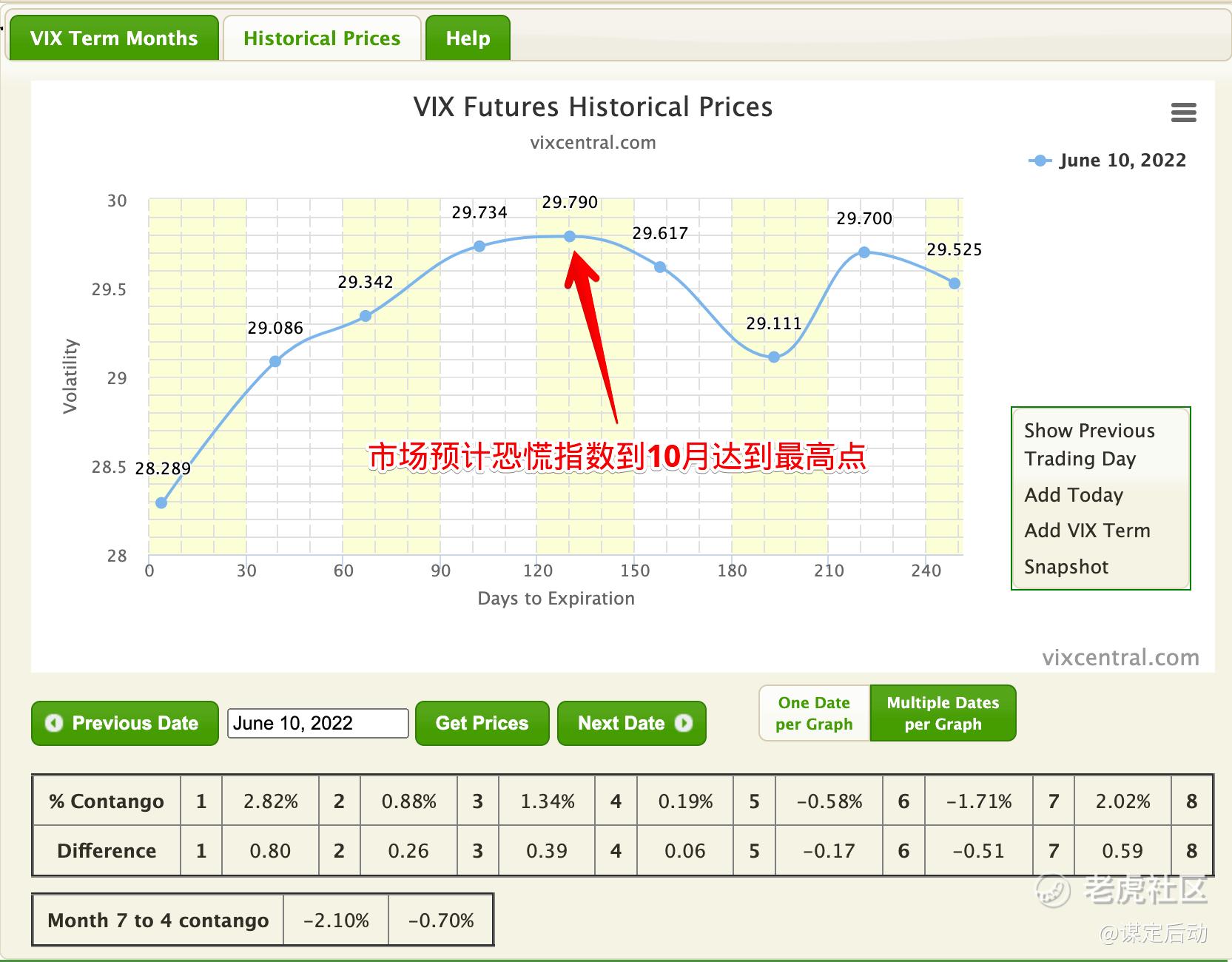Image resolution: width=1232 pixels, height=962 pixels.
Task: Click the data point labeled 29.700
Action: click(864, 252)
